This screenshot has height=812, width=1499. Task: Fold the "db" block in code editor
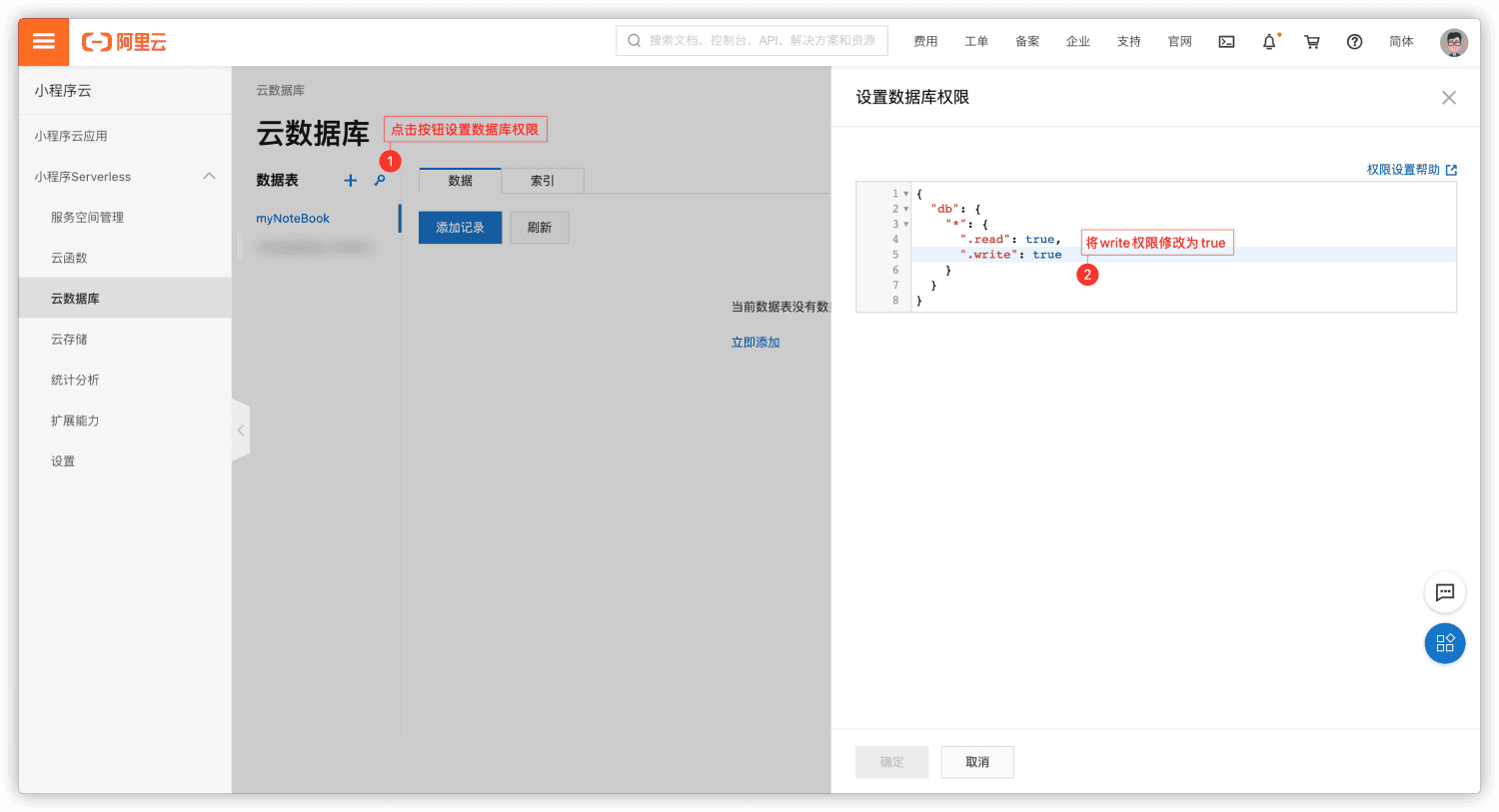(x=906, y=209)
